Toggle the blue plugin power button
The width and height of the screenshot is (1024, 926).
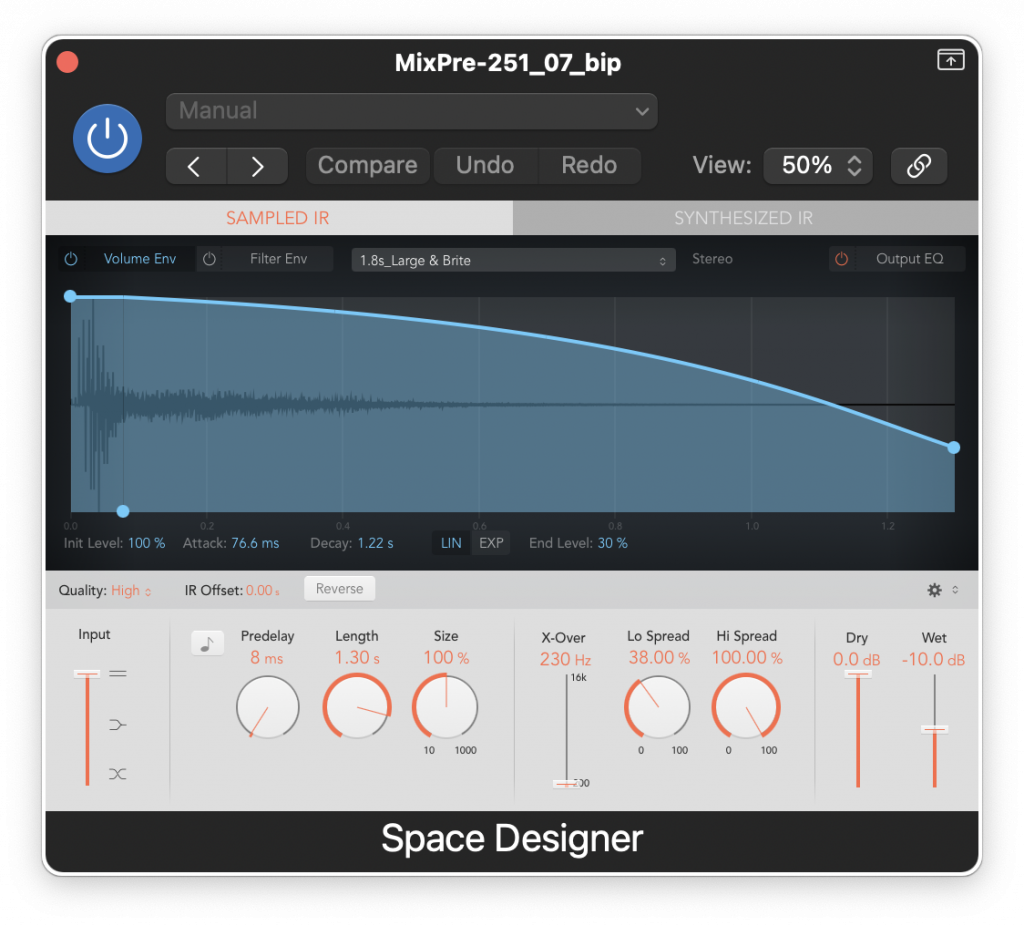coord(107,138)
